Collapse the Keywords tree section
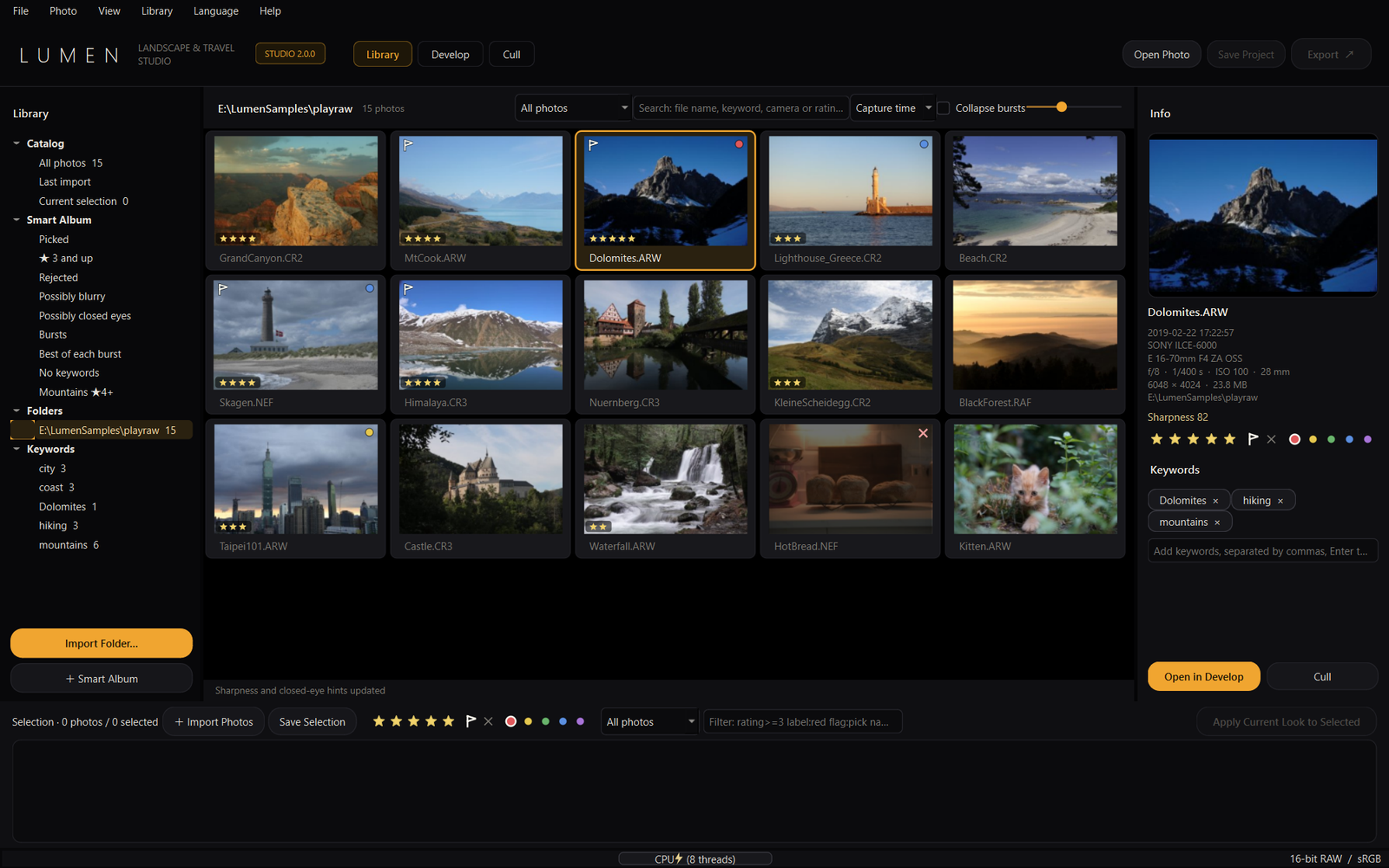The image size is (1389, 868). [16, 449]
